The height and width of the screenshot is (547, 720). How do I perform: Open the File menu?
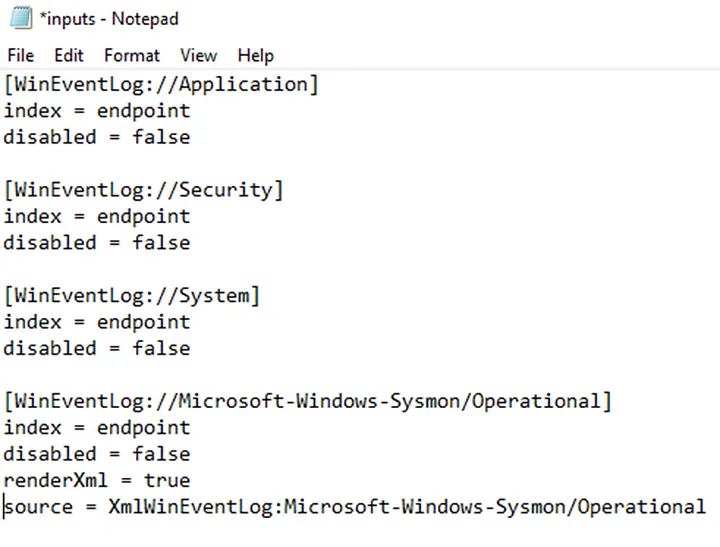21,56
